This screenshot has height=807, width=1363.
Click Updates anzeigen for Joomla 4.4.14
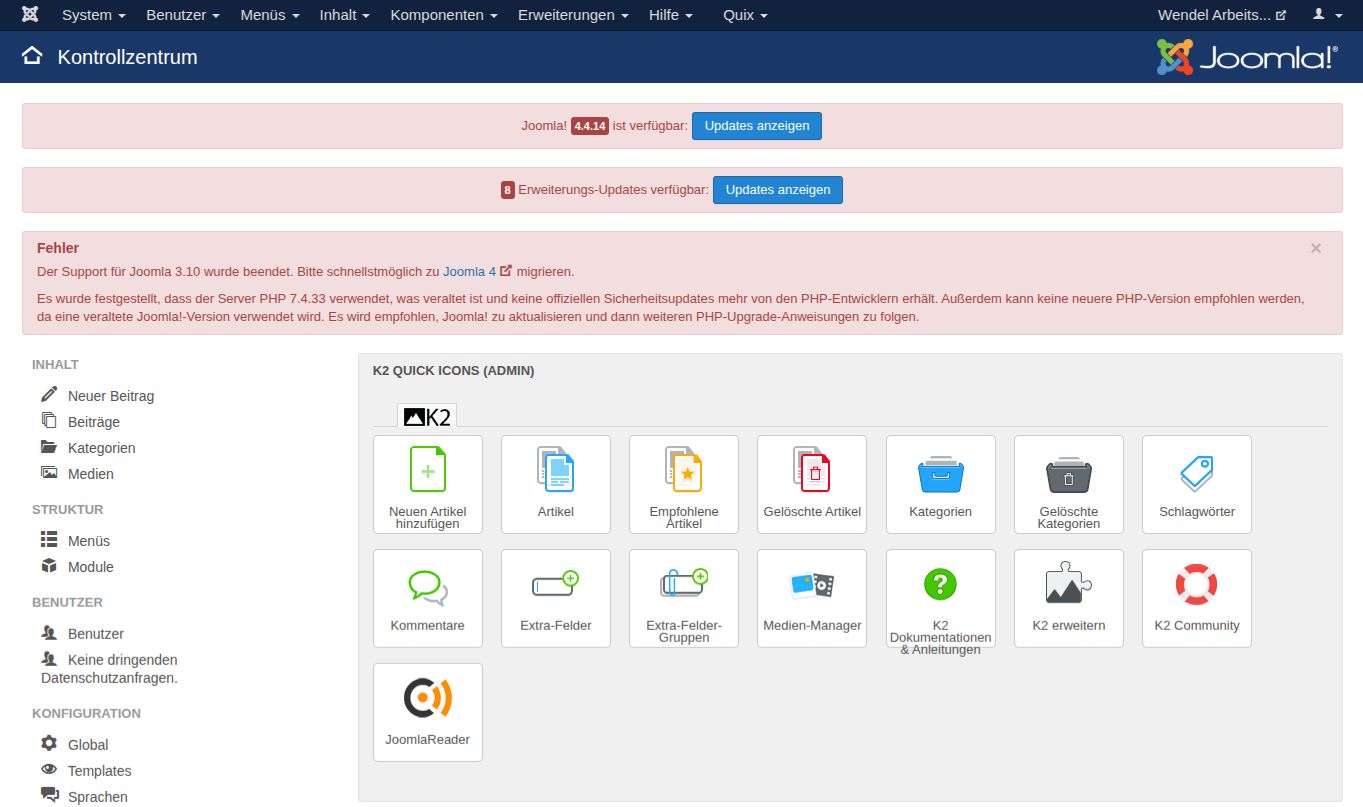coord(757,126)
